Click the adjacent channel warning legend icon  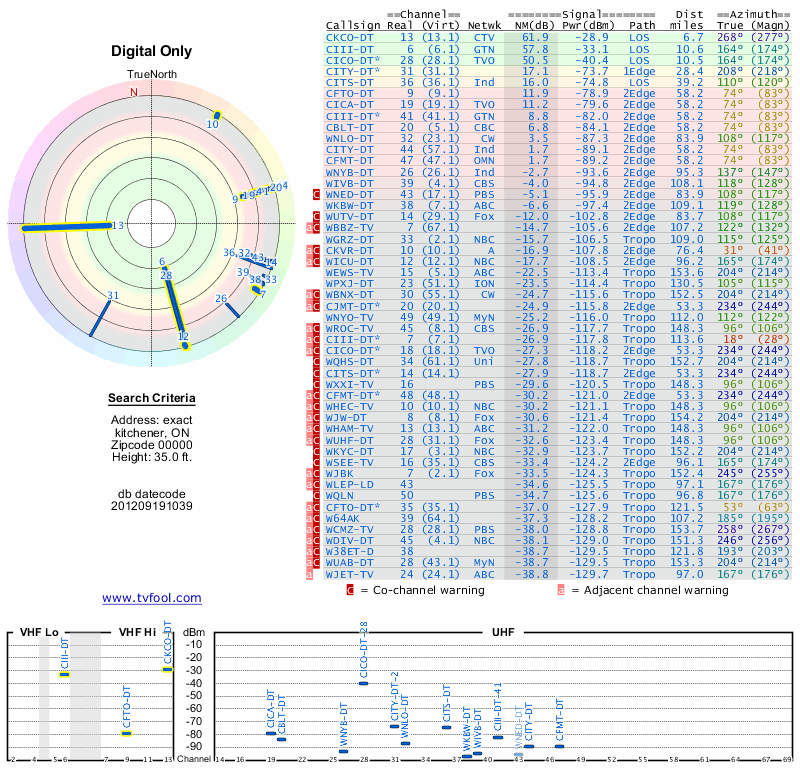point(561,590)
